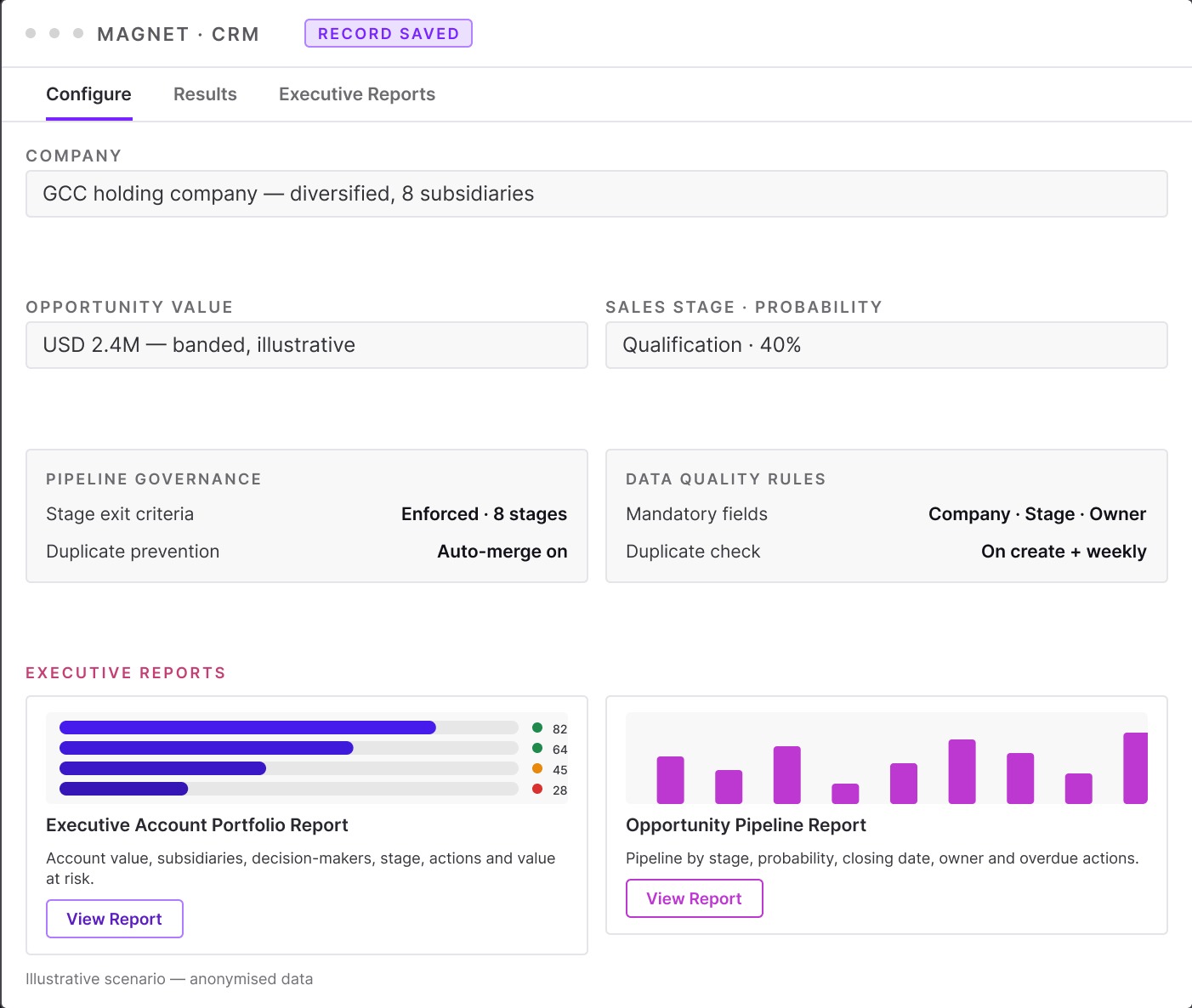Click the 'Opportunity Pipeline Report' title

click(x=746, y=825)
